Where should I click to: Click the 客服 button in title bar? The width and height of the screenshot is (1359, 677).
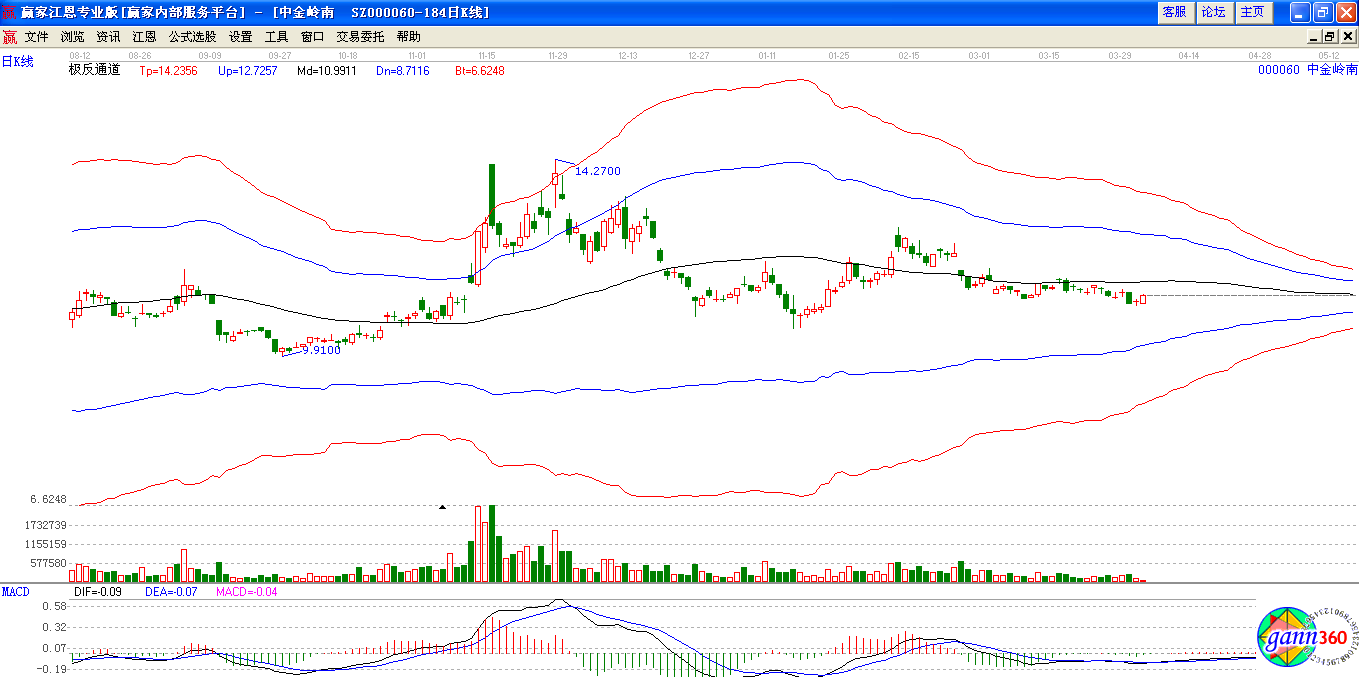1174,12
